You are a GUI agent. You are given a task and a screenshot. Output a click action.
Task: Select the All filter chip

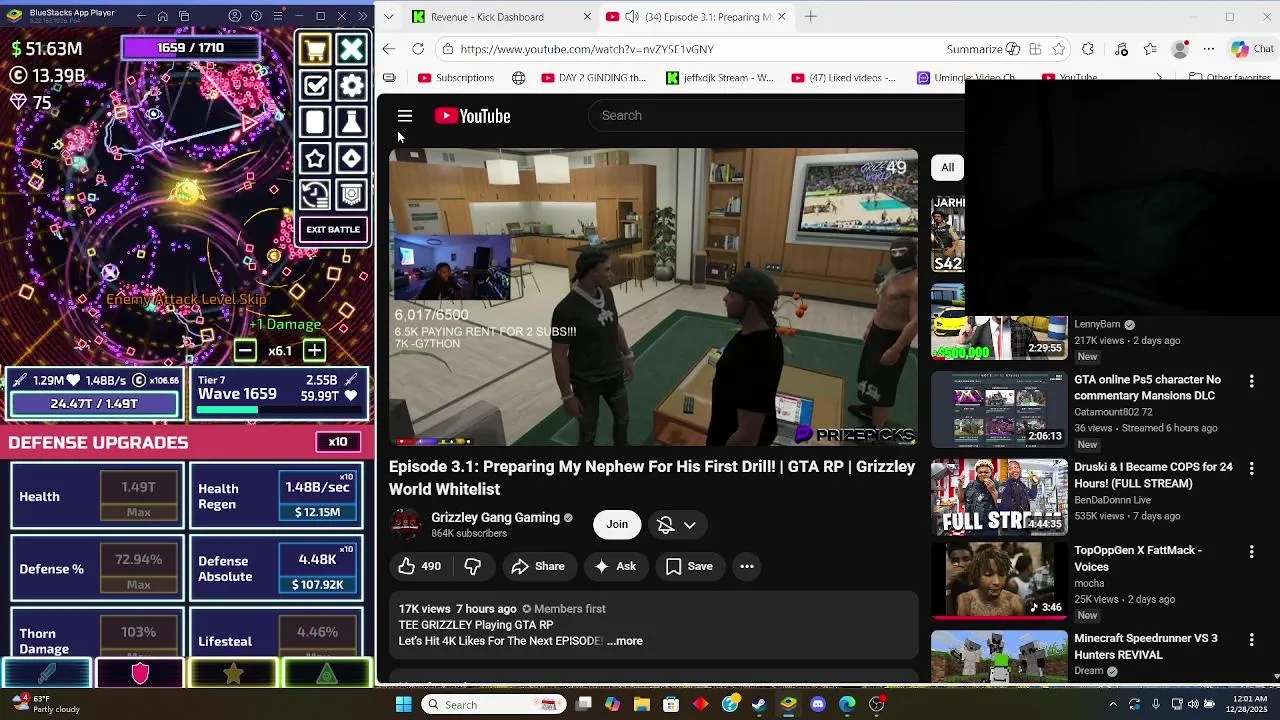(x=947, y=168)
